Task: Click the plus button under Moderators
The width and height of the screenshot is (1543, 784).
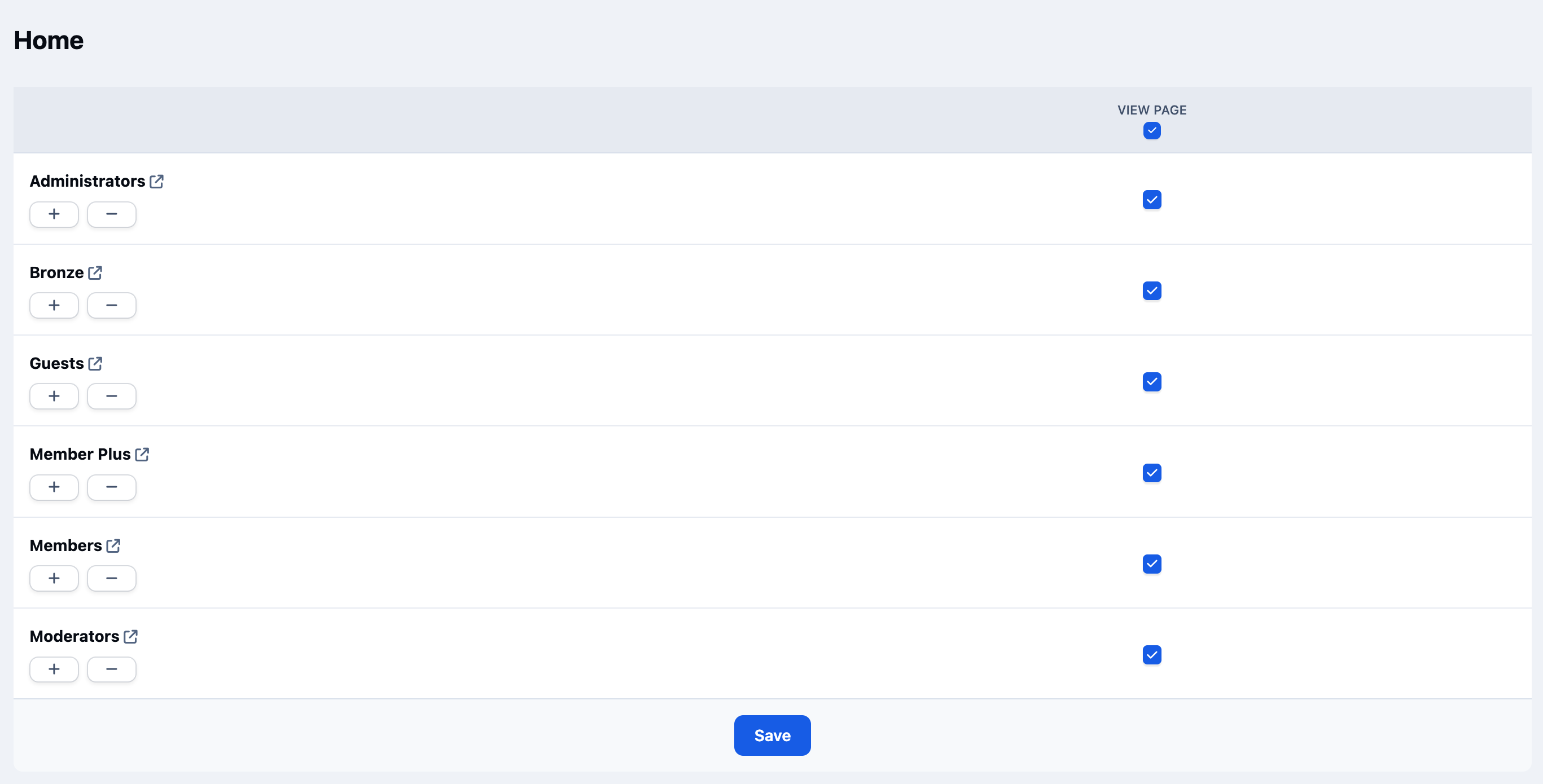Action: (x=54, y=669)
